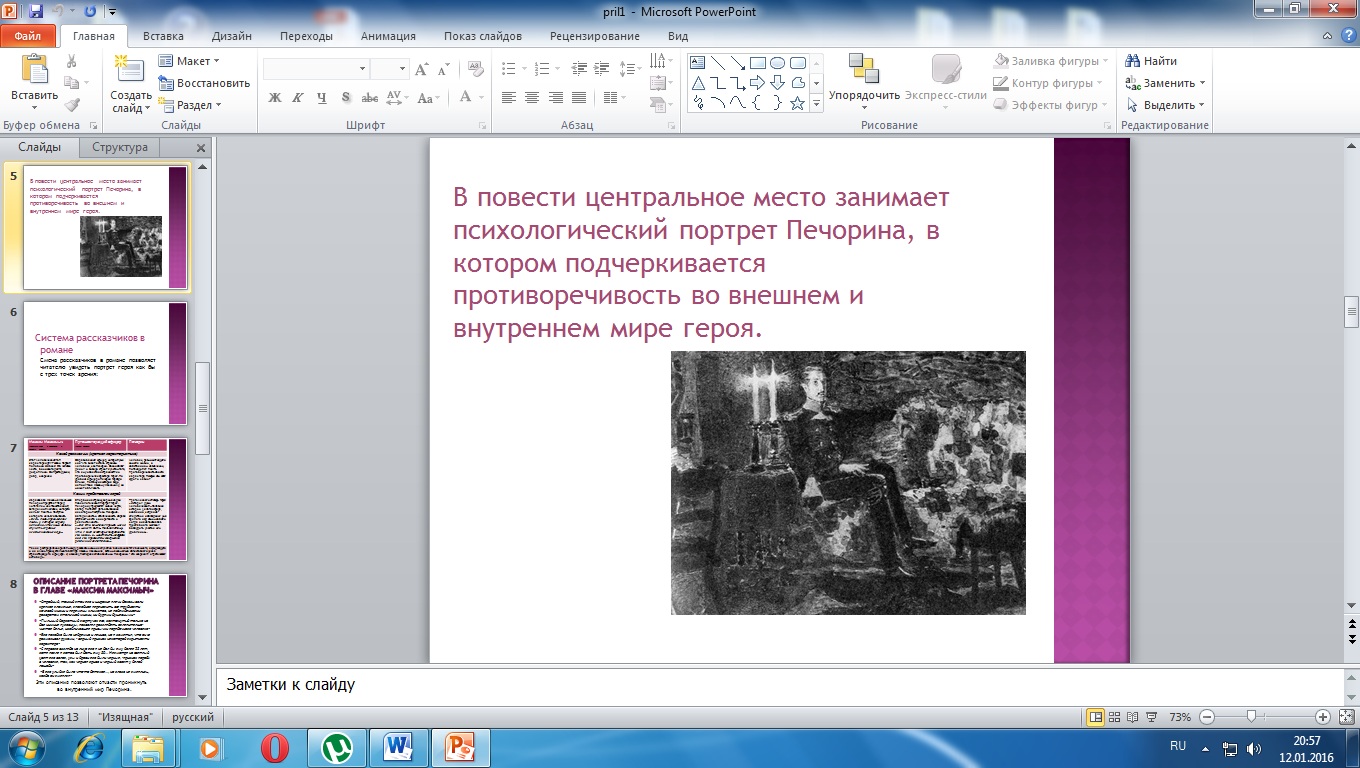Click the Вставить paste clipboard icon

(x=35, y=69)
